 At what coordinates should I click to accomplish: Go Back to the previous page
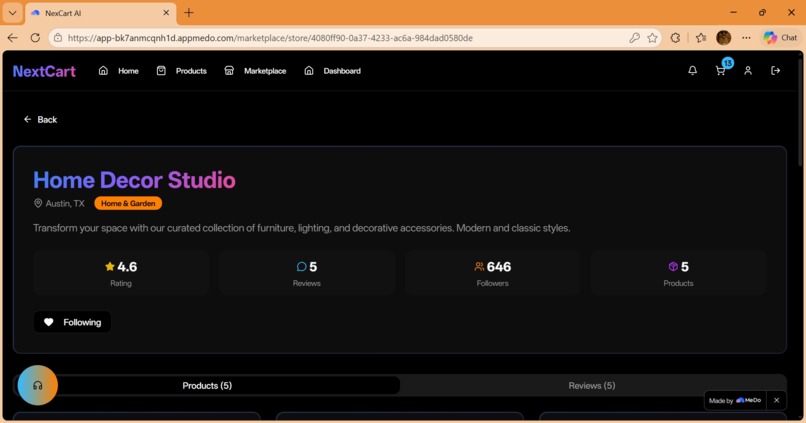(40, 119)
